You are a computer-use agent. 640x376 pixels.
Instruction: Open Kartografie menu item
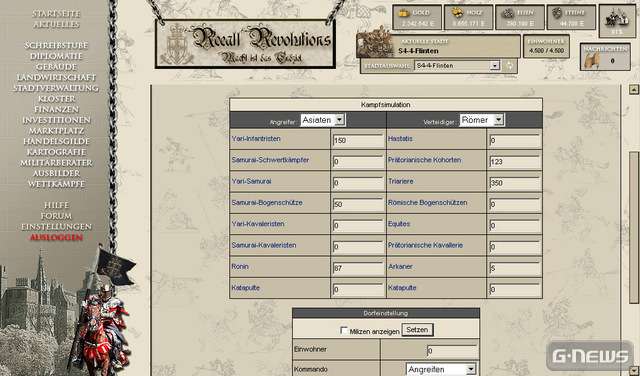[56, 152]
